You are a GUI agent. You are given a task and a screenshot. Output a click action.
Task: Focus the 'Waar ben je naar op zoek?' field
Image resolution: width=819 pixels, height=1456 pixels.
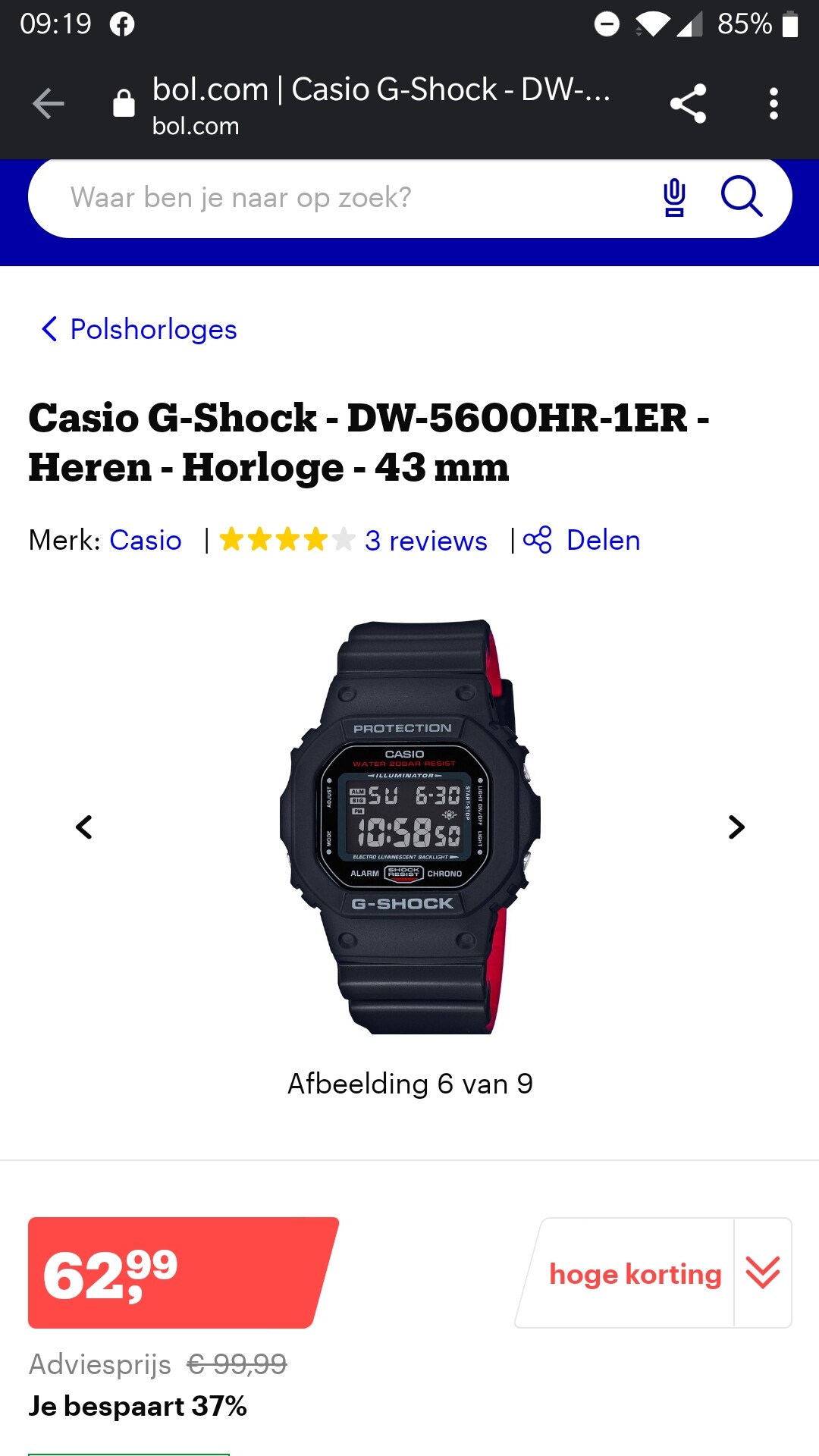click(356, 198)
